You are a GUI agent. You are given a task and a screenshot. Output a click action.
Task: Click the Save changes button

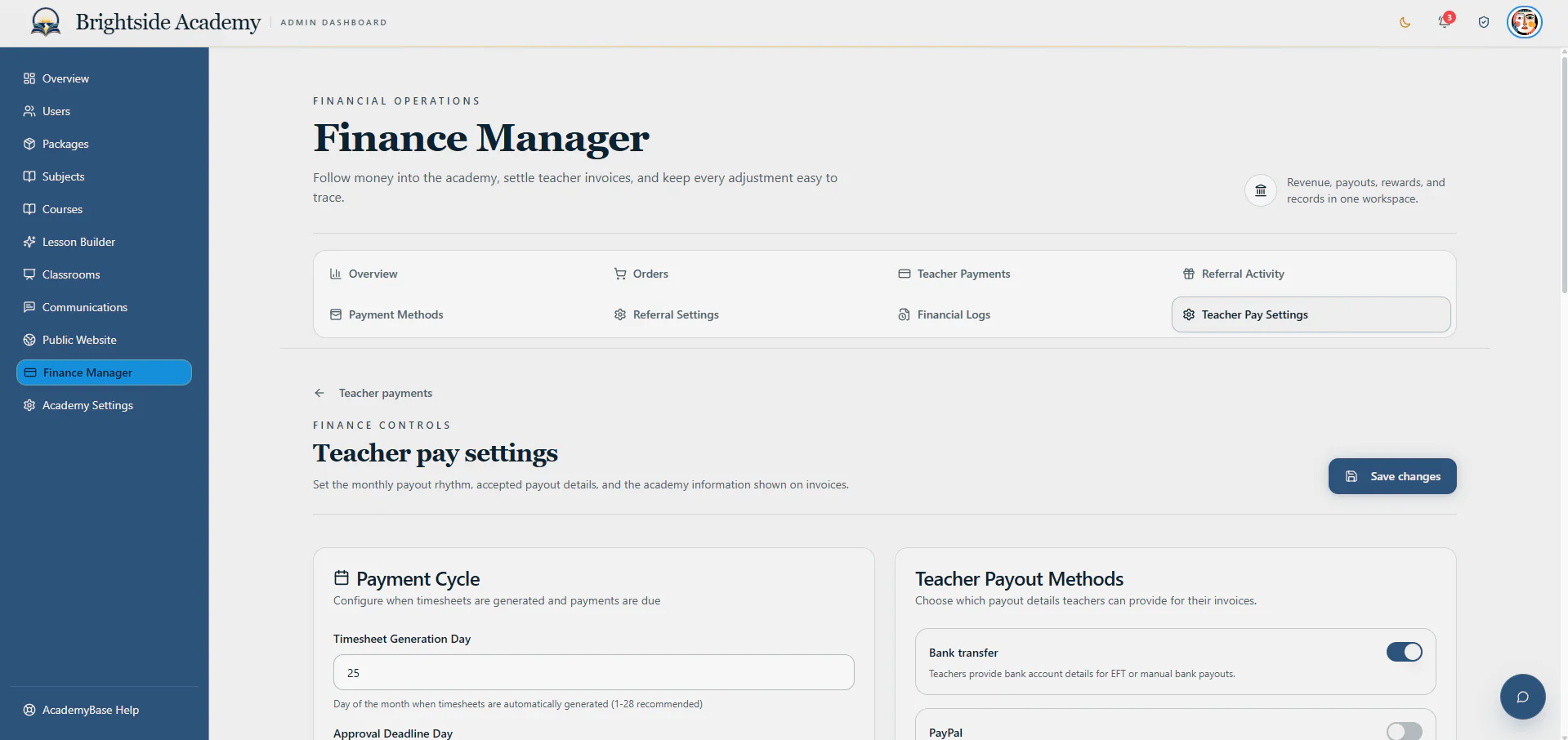point(1392,476)
